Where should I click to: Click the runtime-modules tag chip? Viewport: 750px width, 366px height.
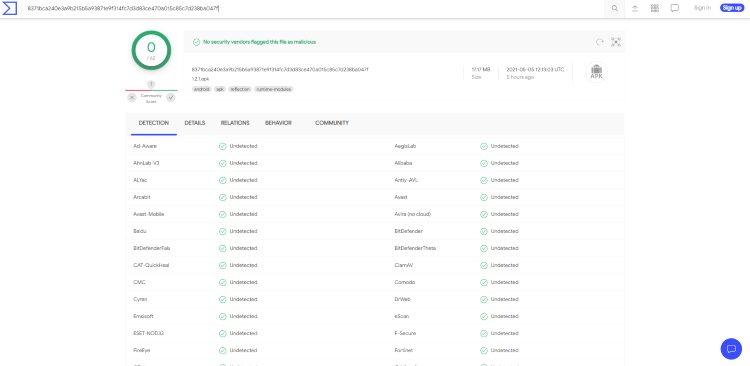point(274,89)
